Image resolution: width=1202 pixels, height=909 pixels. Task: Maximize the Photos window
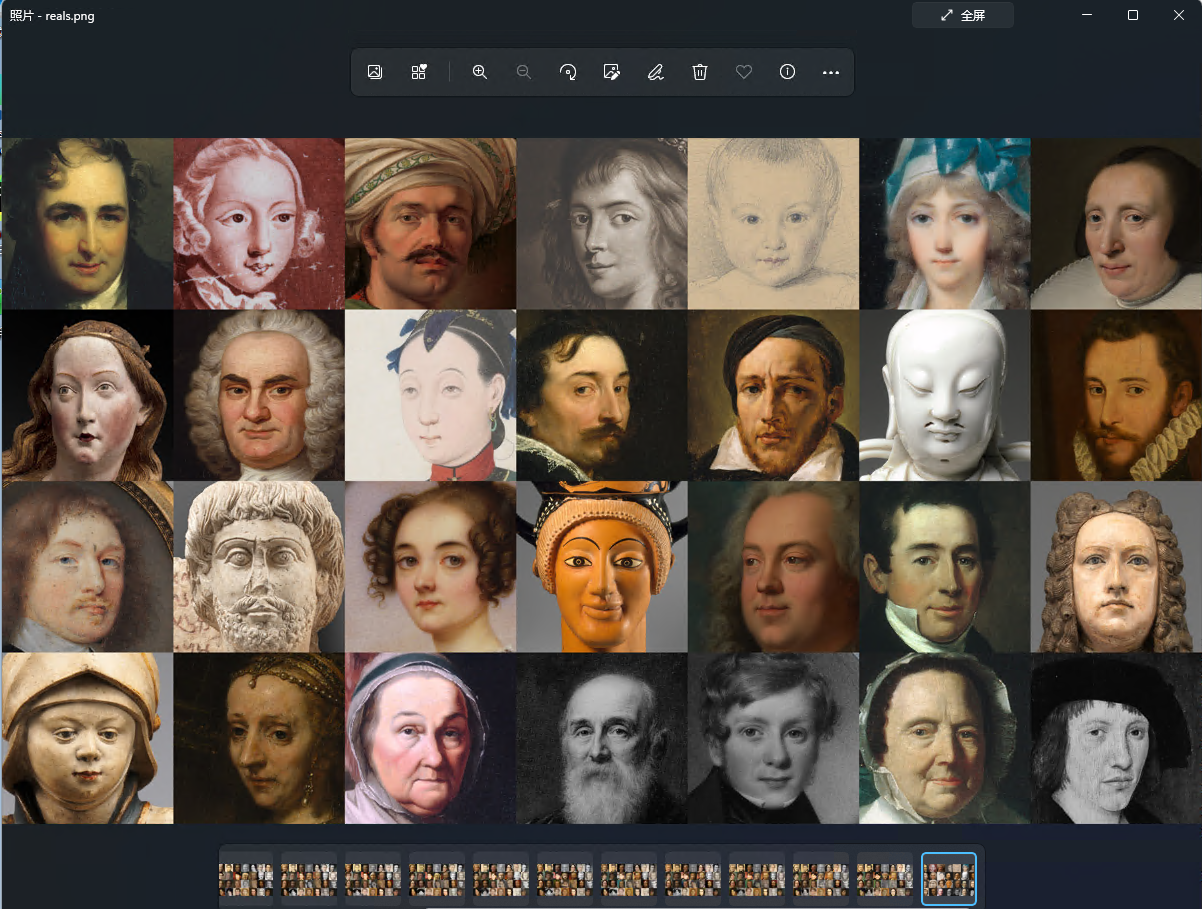coord(1133,15)
